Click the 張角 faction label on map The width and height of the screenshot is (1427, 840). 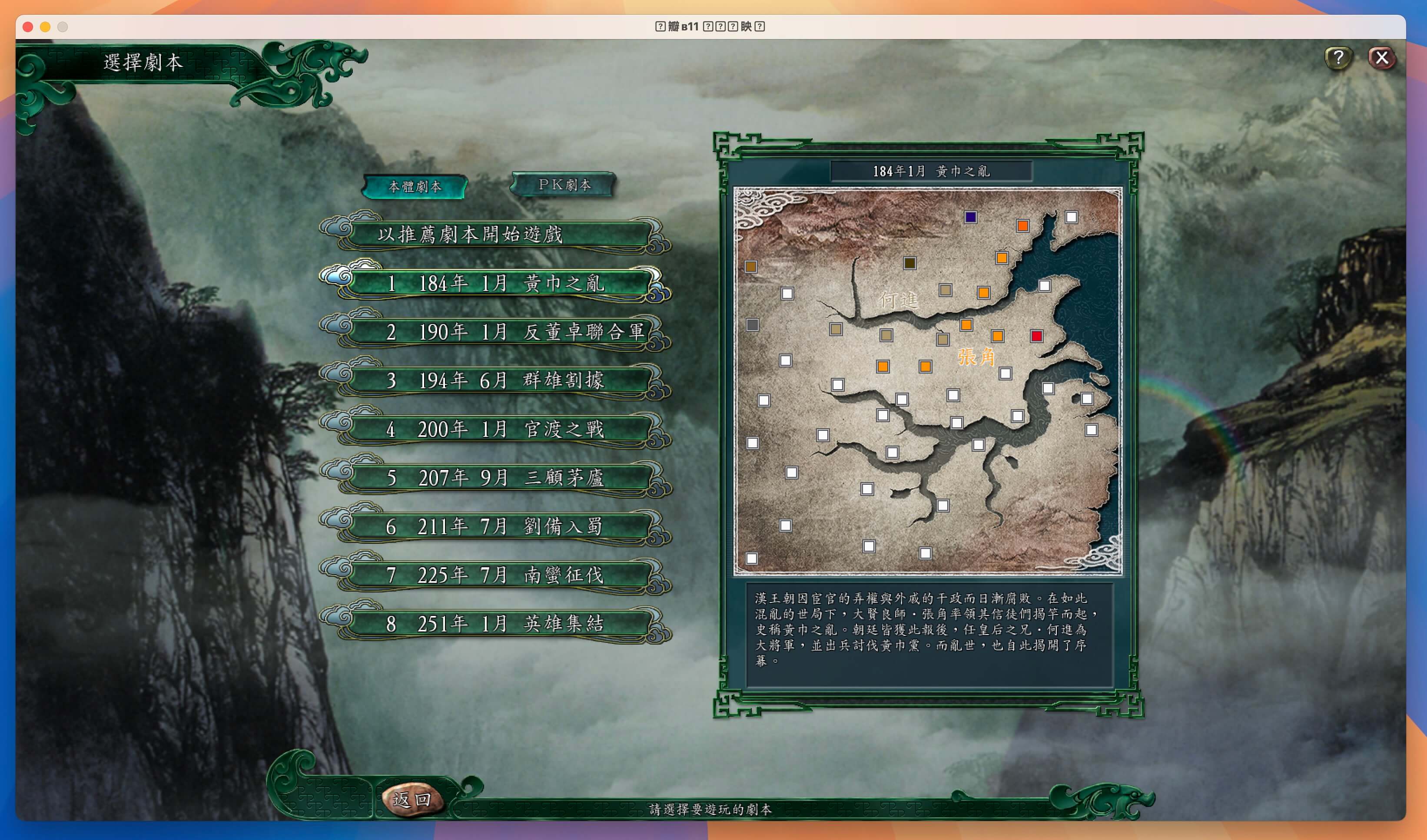[976, 357]
